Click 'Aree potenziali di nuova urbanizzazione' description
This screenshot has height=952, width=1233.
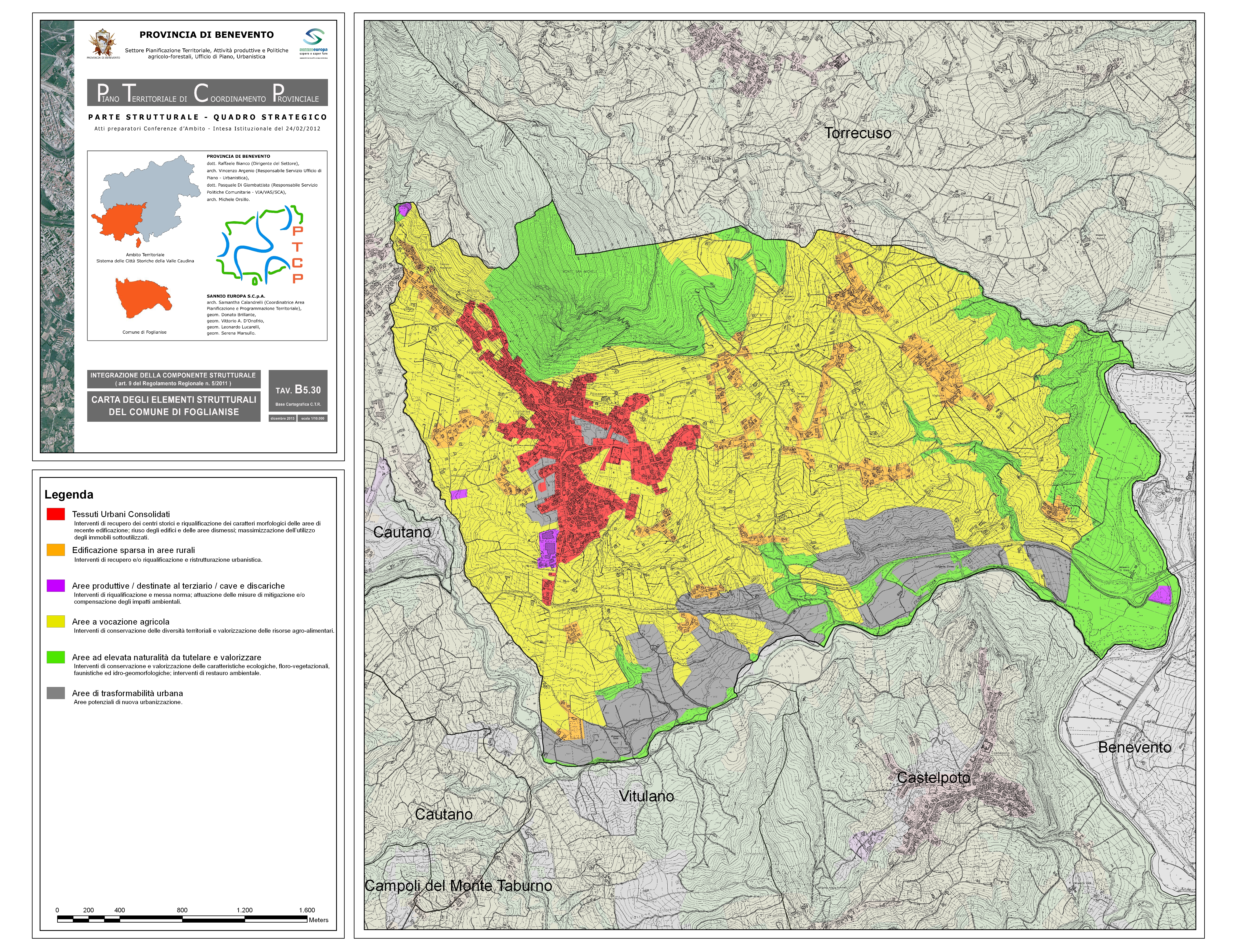point(128,702)
